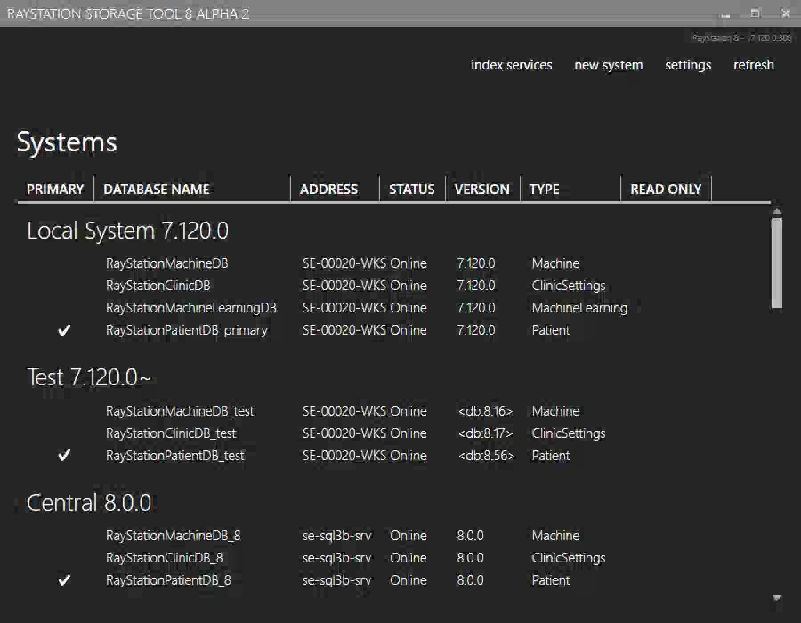Click the <db:8.17> version value
801x623 pixels.
point(485,434)
